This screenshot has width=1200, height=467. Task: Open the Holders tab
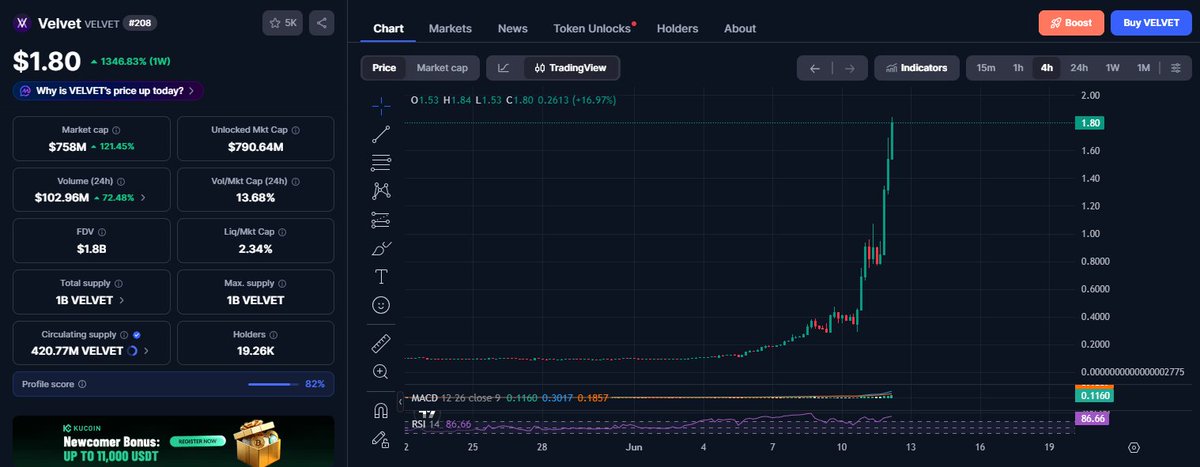point(678,28)
